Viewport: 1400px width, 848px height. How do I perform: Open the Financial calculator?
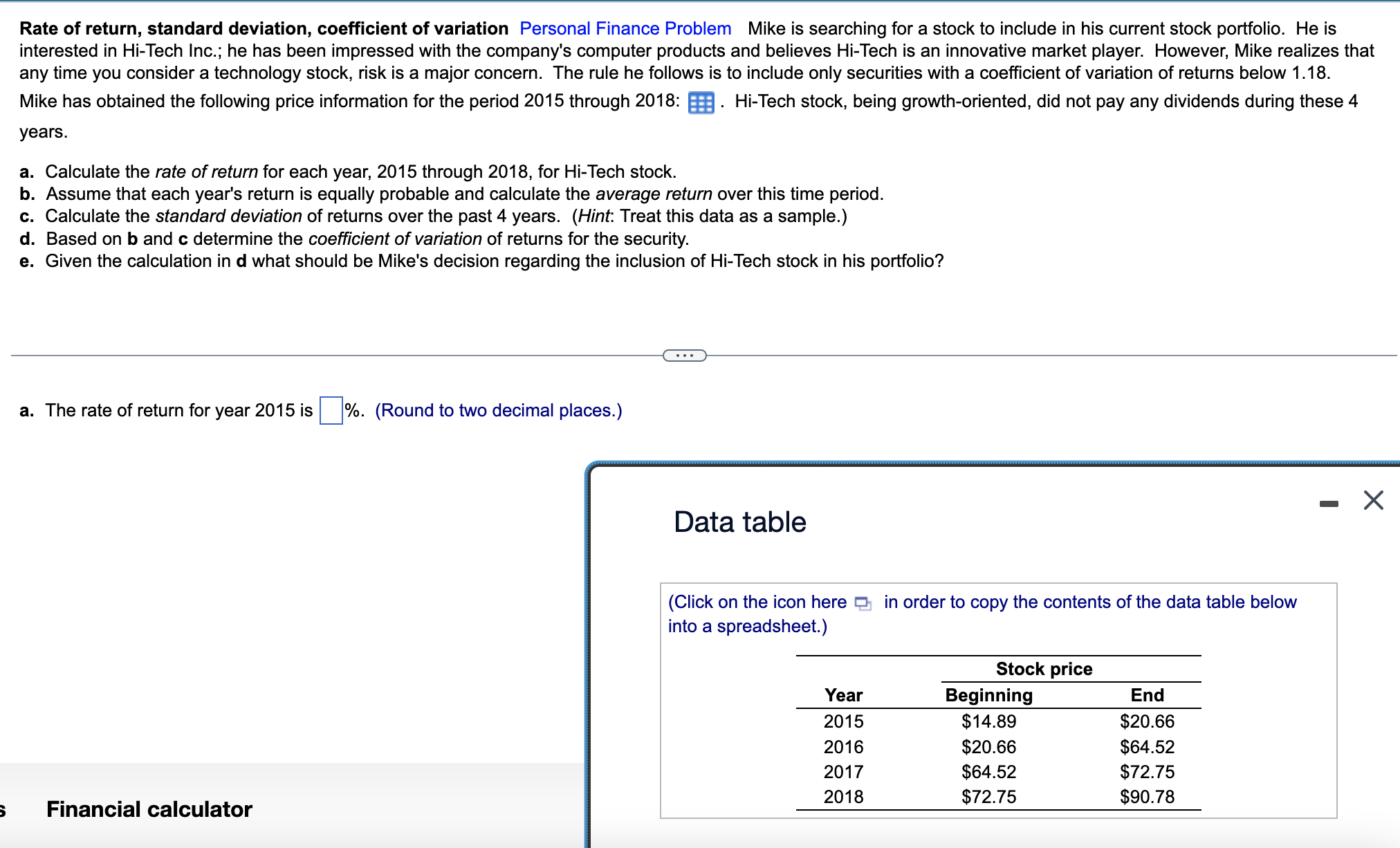(149, 809)
